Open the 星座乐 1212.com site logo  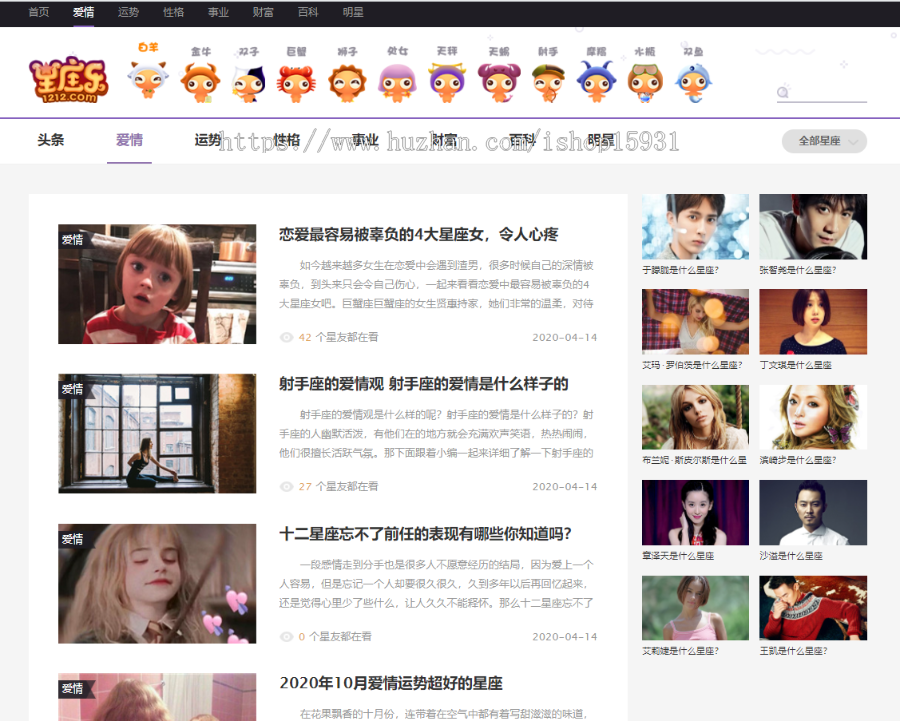68,79
